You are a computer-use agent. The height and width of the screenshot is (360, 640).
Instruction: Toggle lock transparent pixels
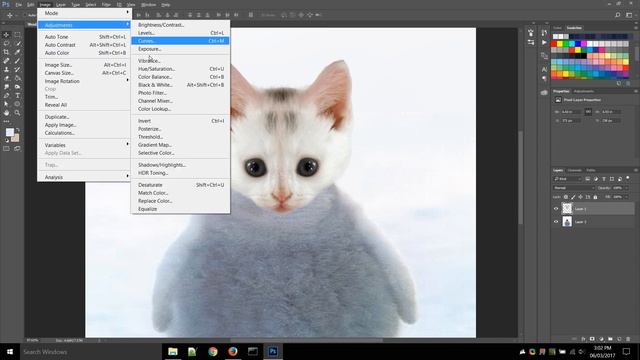pos(566,197)
